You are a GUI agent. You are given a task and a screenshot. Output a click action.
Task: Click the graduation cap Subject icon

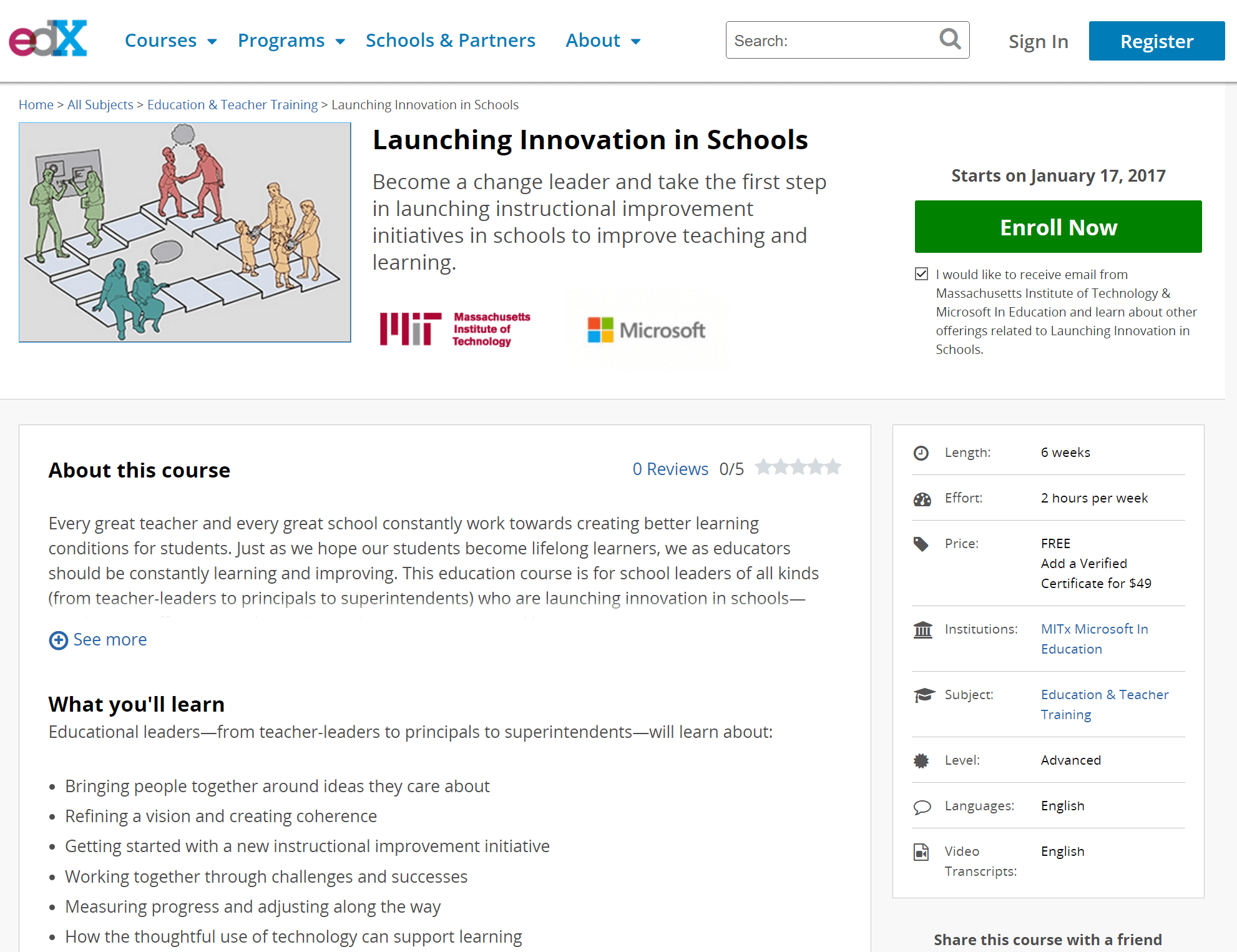click(924, 695)
